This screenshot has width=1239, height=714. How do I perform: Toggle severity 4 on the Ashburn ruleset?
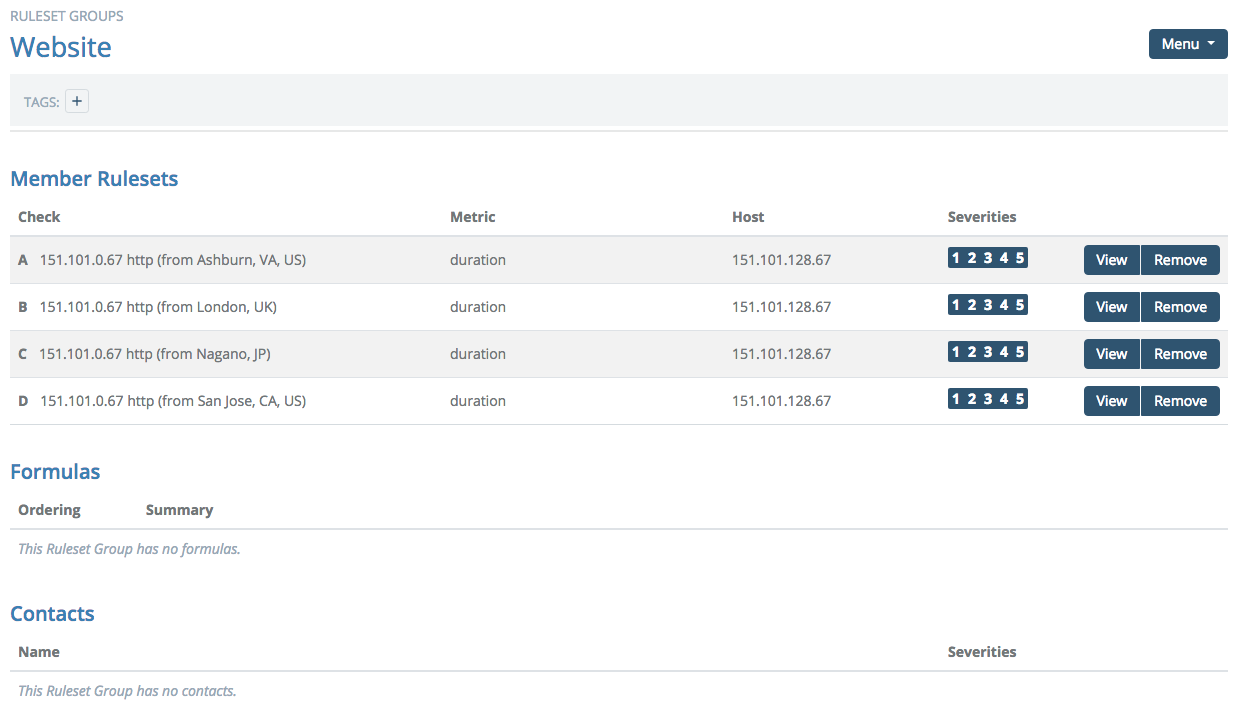[x=1002, y=257]
